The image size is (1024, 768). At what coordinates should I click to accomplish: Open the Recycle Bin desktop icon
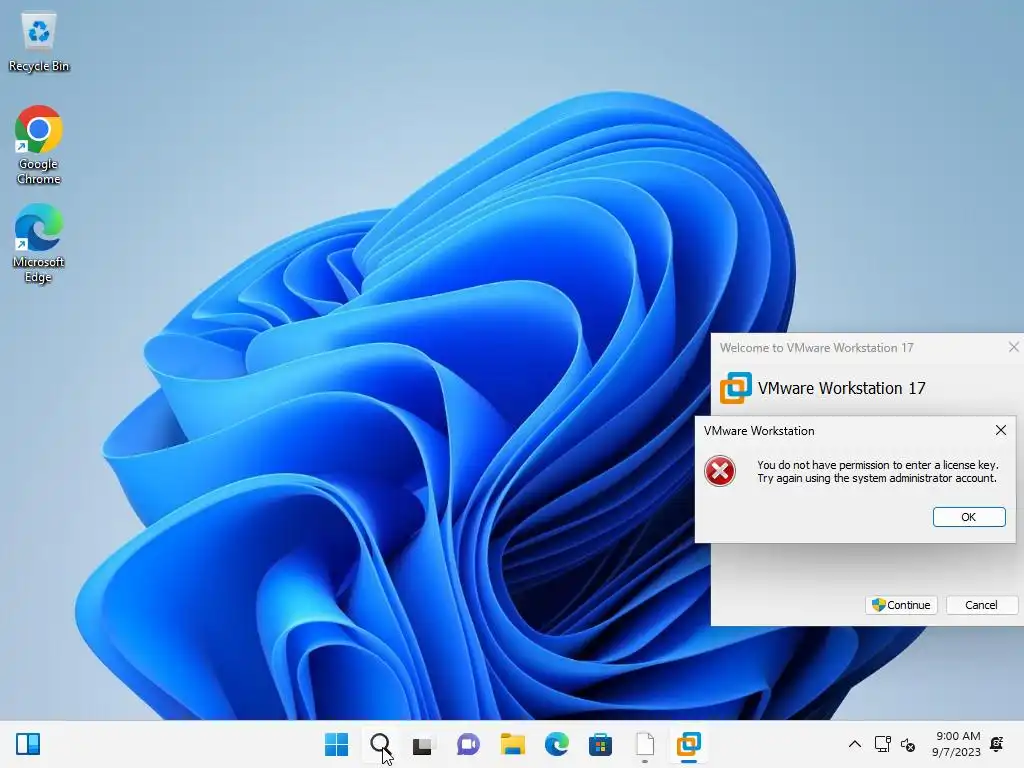click(39, 43)
